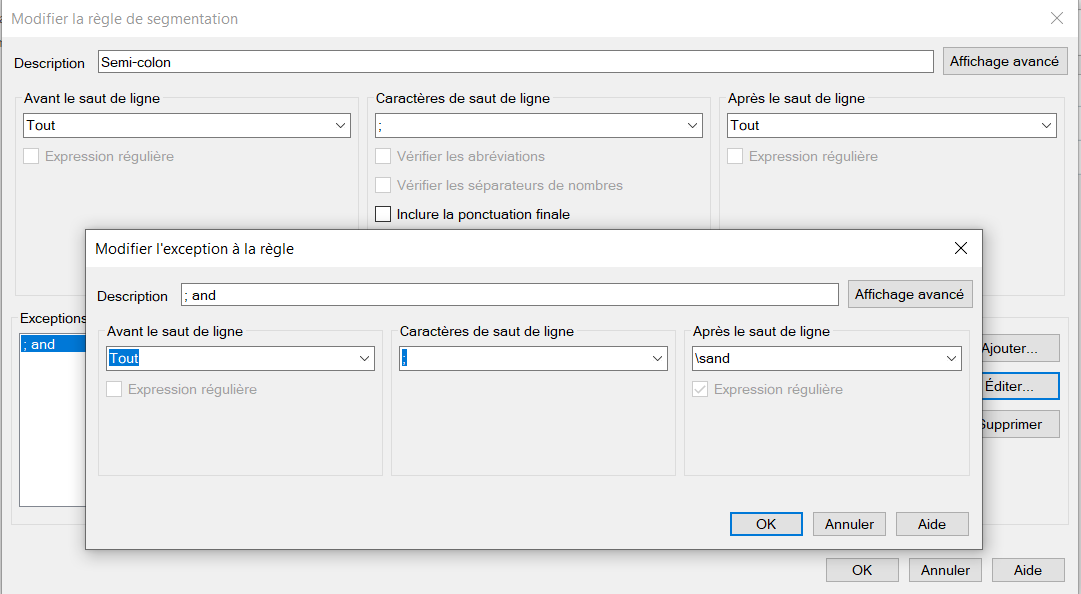Click Affichage avancé for the segmentation rule
This screenshot has height=594, width=1081.
coord(1004,61)
